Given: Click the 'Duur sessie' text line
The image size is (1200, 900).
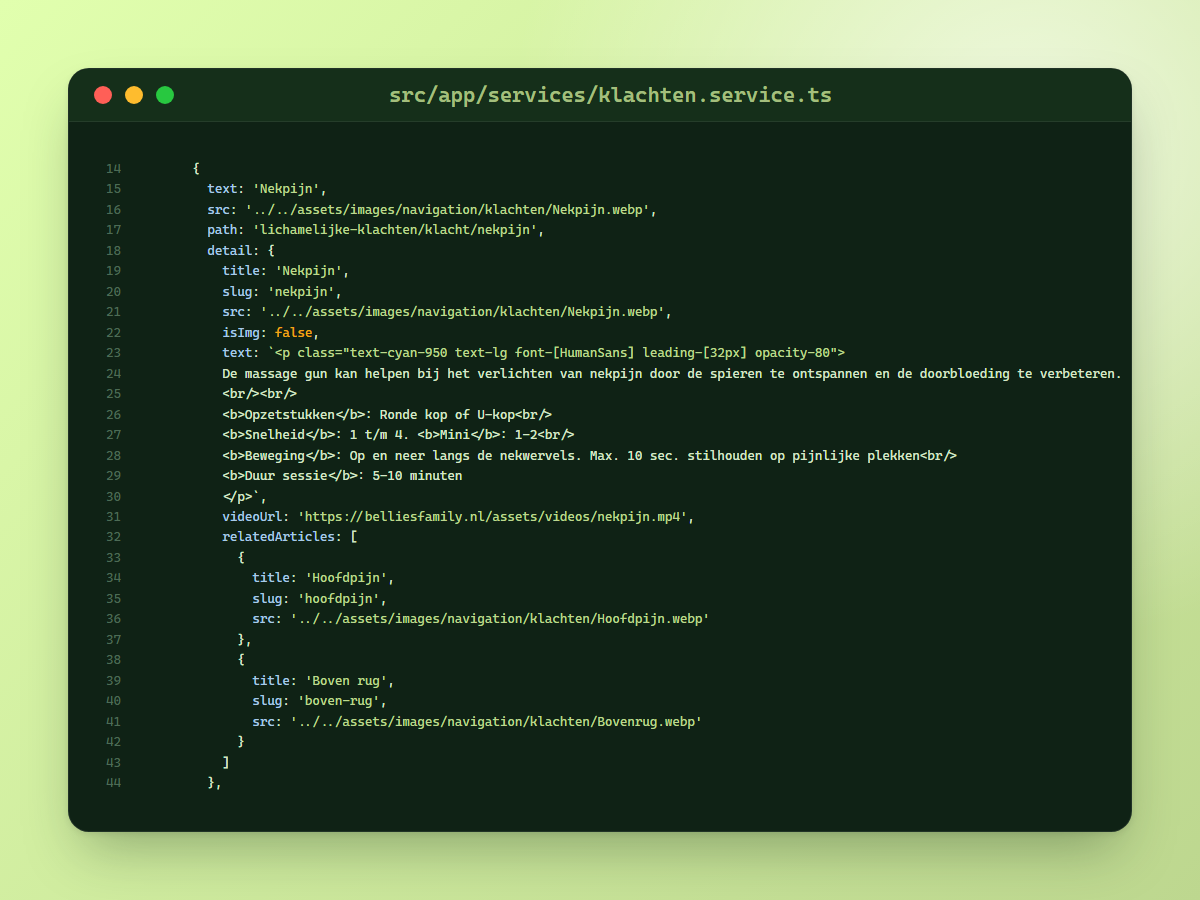Looking at the screenshot, I should (342, 475).
